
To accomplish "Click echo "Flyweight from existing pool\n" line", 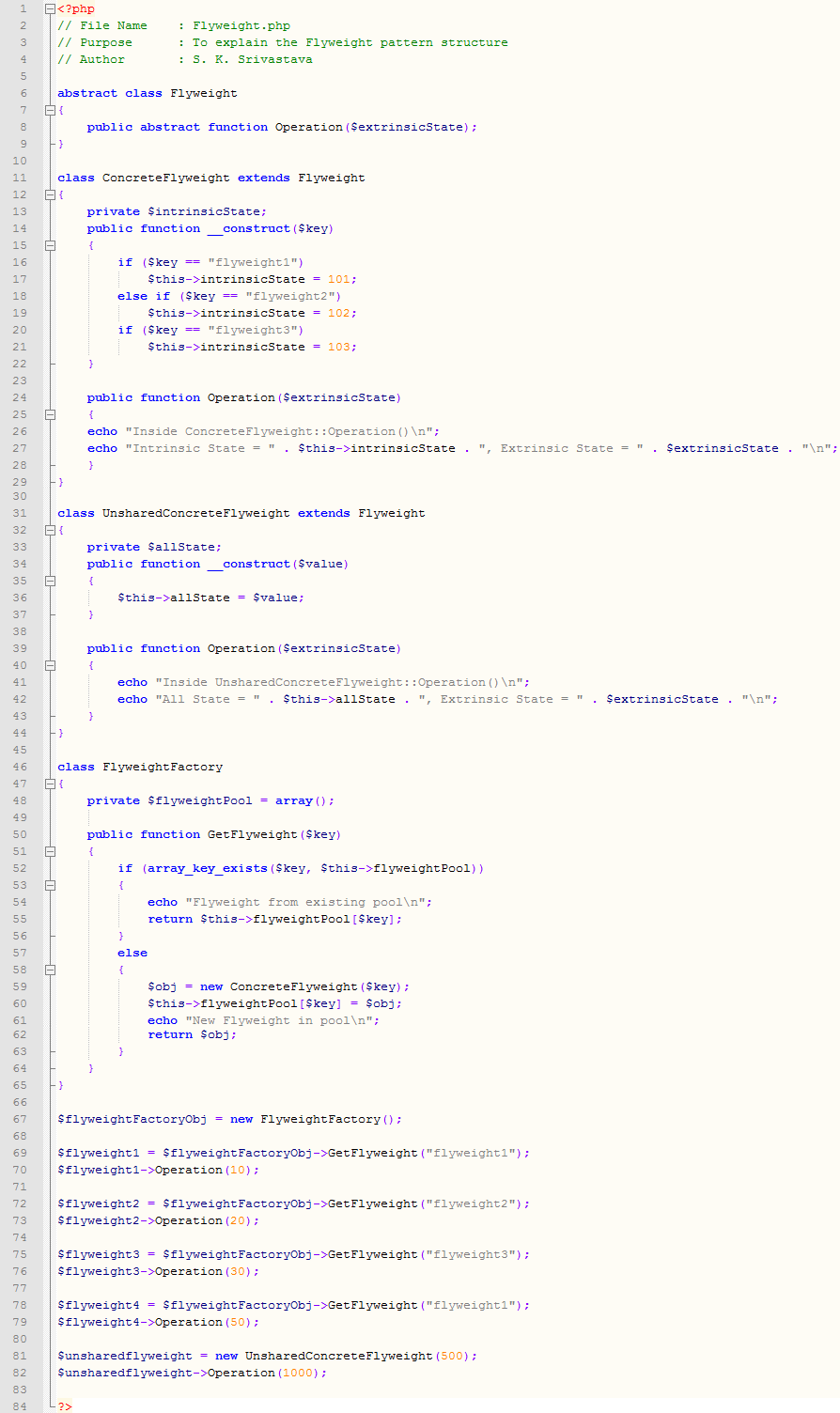I will [290, 902].
